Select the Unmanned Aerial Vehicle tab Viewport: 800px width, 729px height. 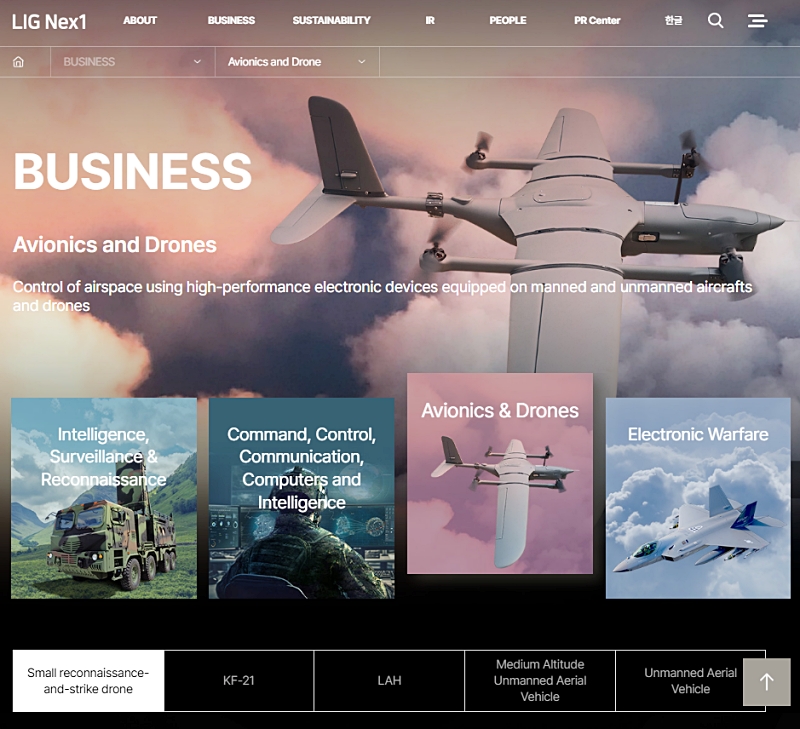(x=690, y=681)
